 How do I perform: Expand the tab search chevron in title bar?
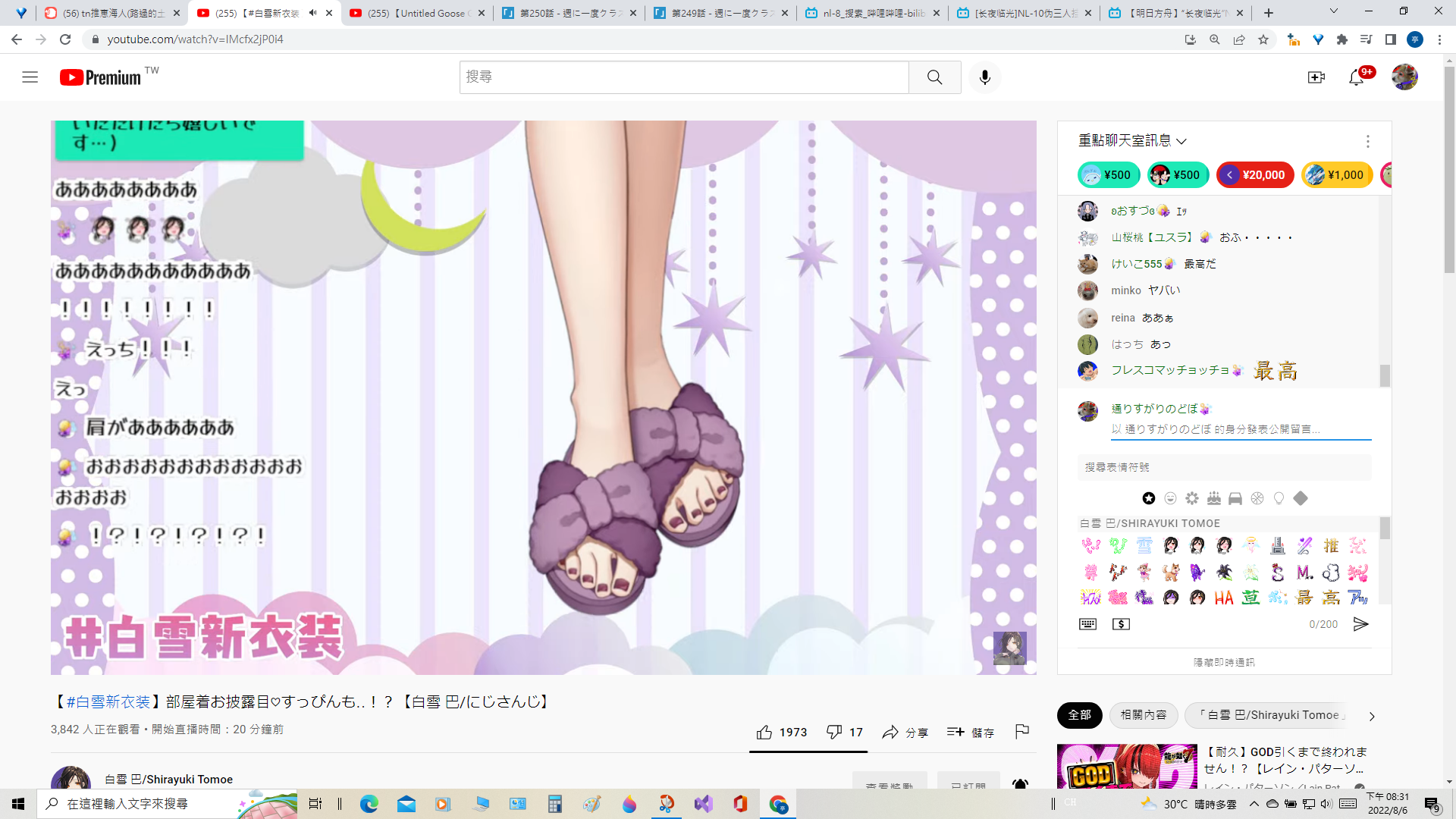tap(1334, 12)
